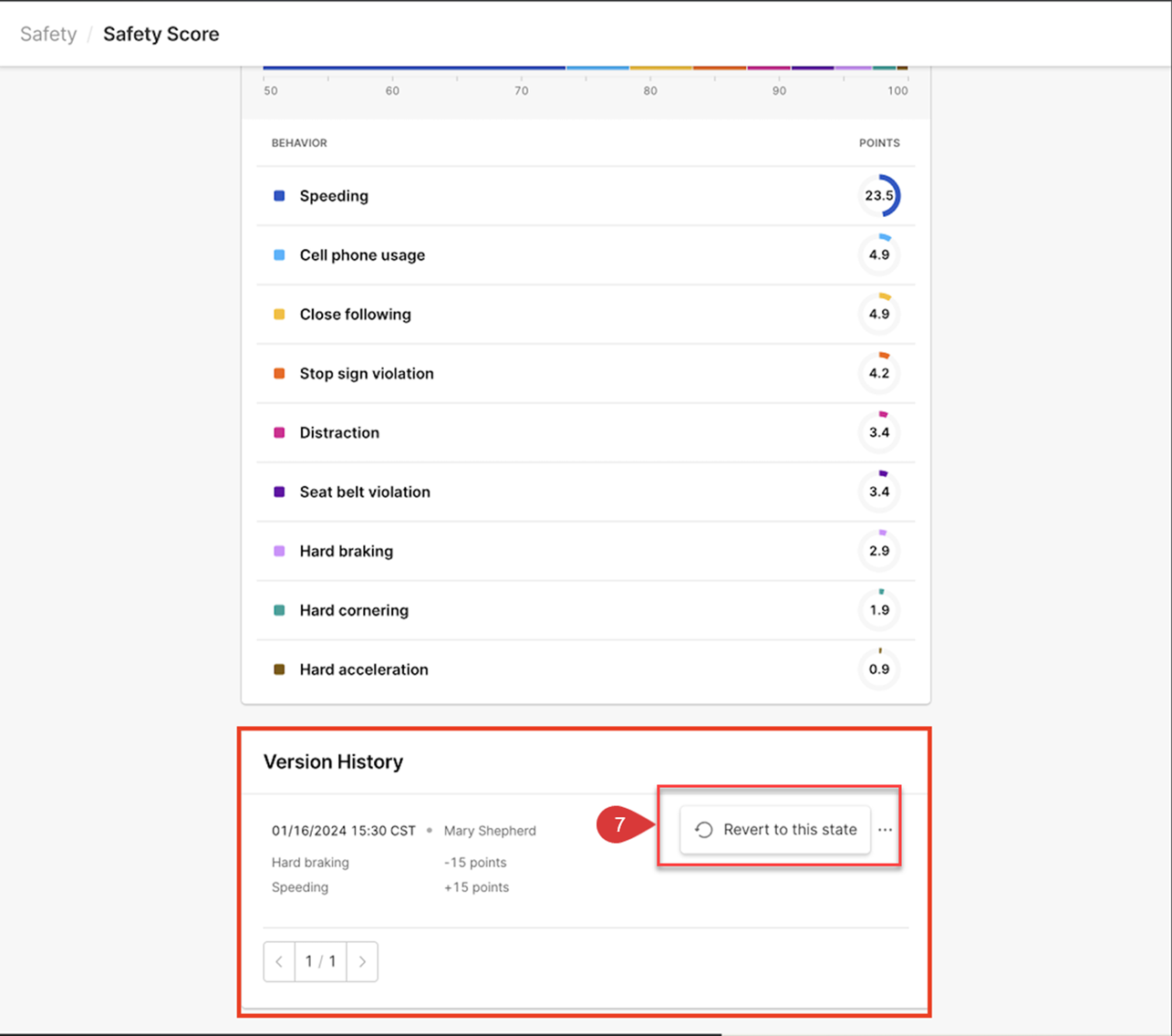The image size is (1172, 1036).
Task: Select the purple Seat belt violation swatch
Action: [x=279, y=492]
